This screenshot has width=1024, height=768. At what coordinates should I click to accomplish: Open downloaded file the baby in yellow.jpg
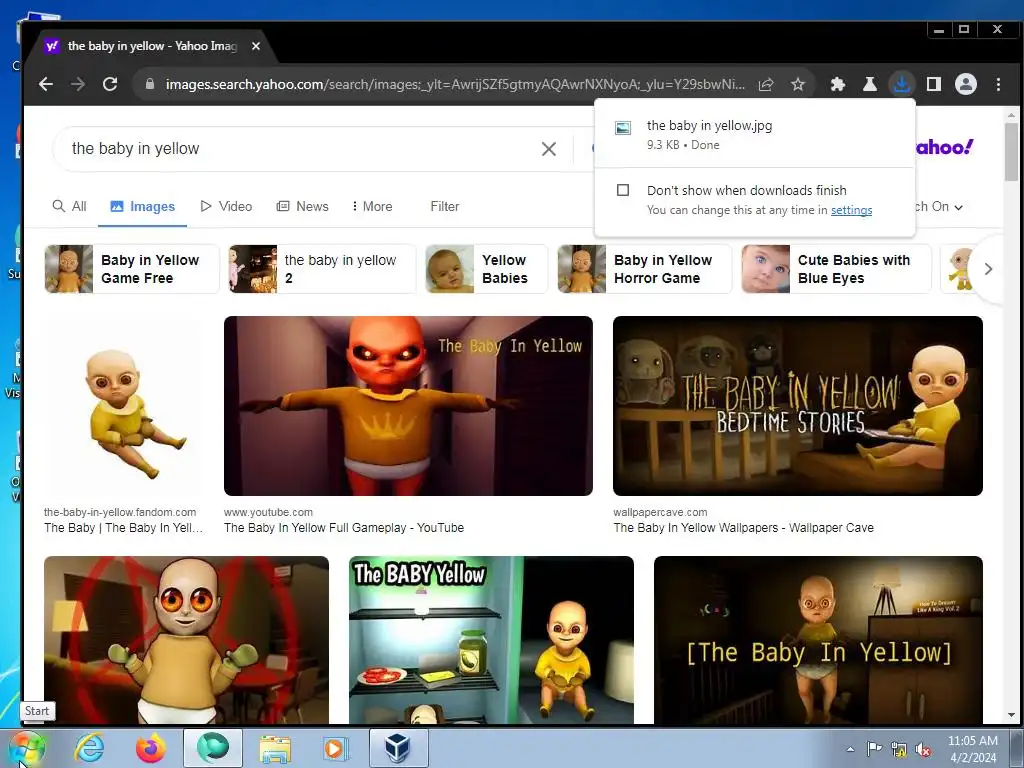tap(709, 125)
